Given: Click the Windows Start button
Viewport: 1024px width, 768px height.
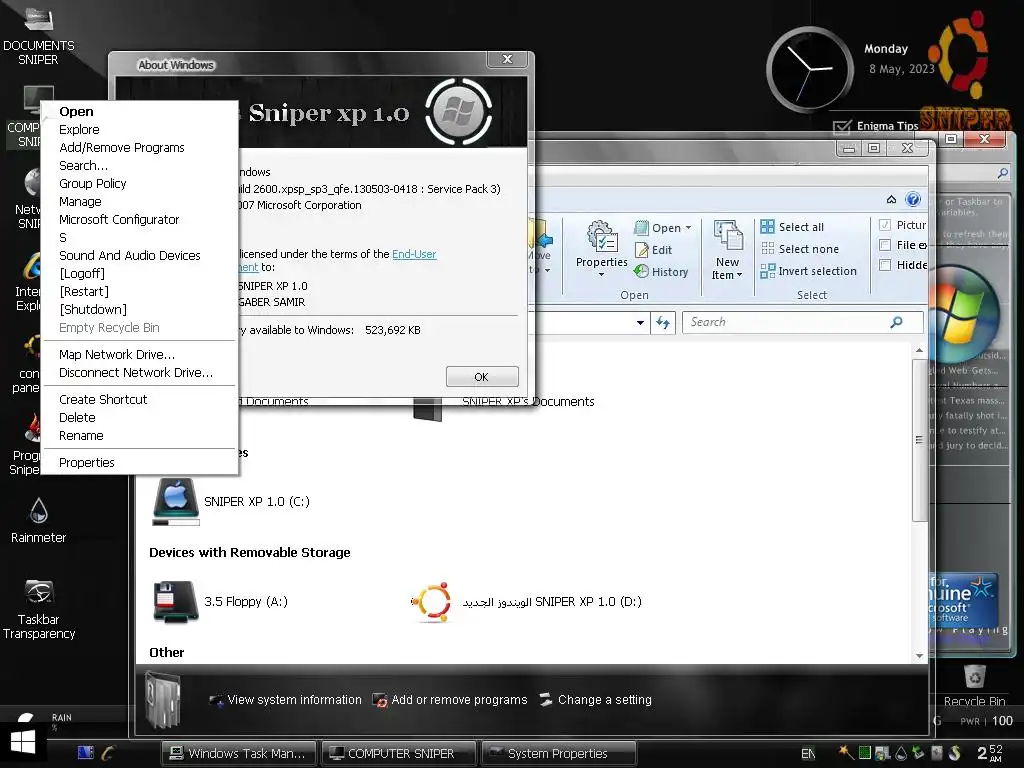Looking at the screenshot, I should [23, 743].
